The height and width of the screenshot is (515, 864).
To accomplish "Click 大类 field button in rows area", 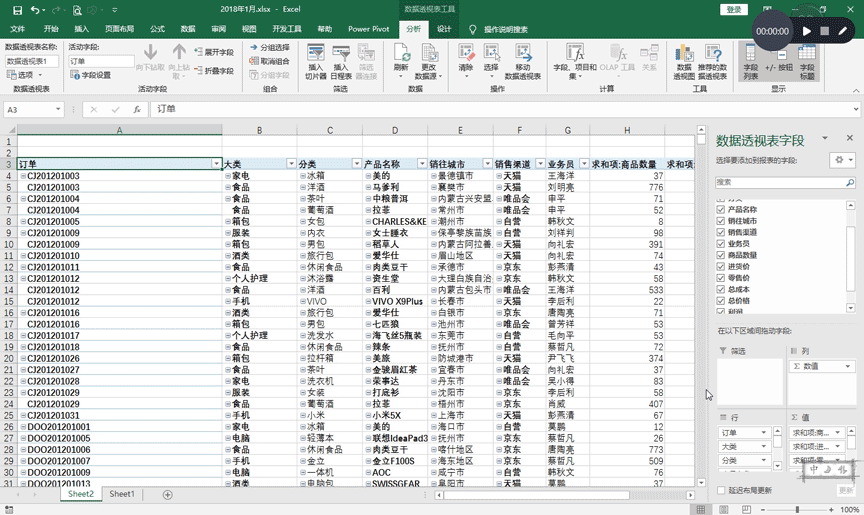I will 744,447.
